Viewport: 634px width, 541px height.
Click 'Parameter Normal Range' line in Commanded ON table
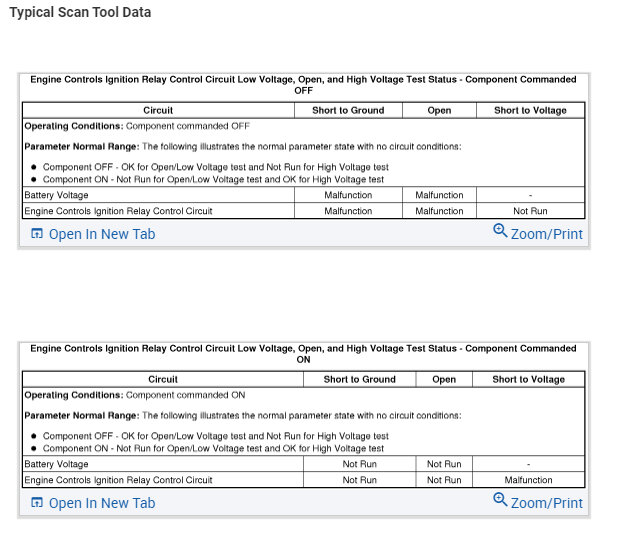point(243,416)
